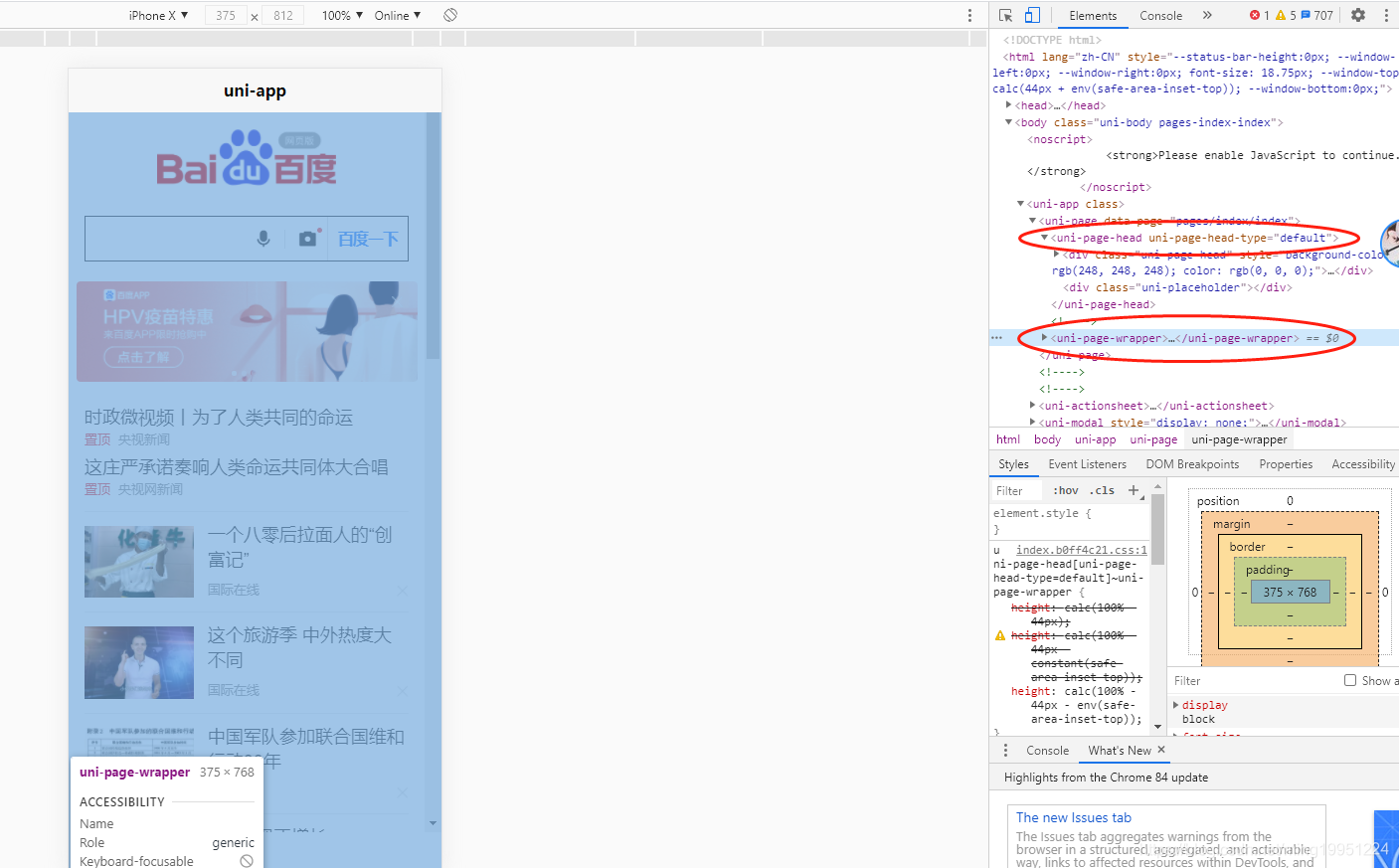Viewport: 1399px width, 868px height.
Task: Open the device toolbar three-dot options menu
Action: [x=969, y=15]
